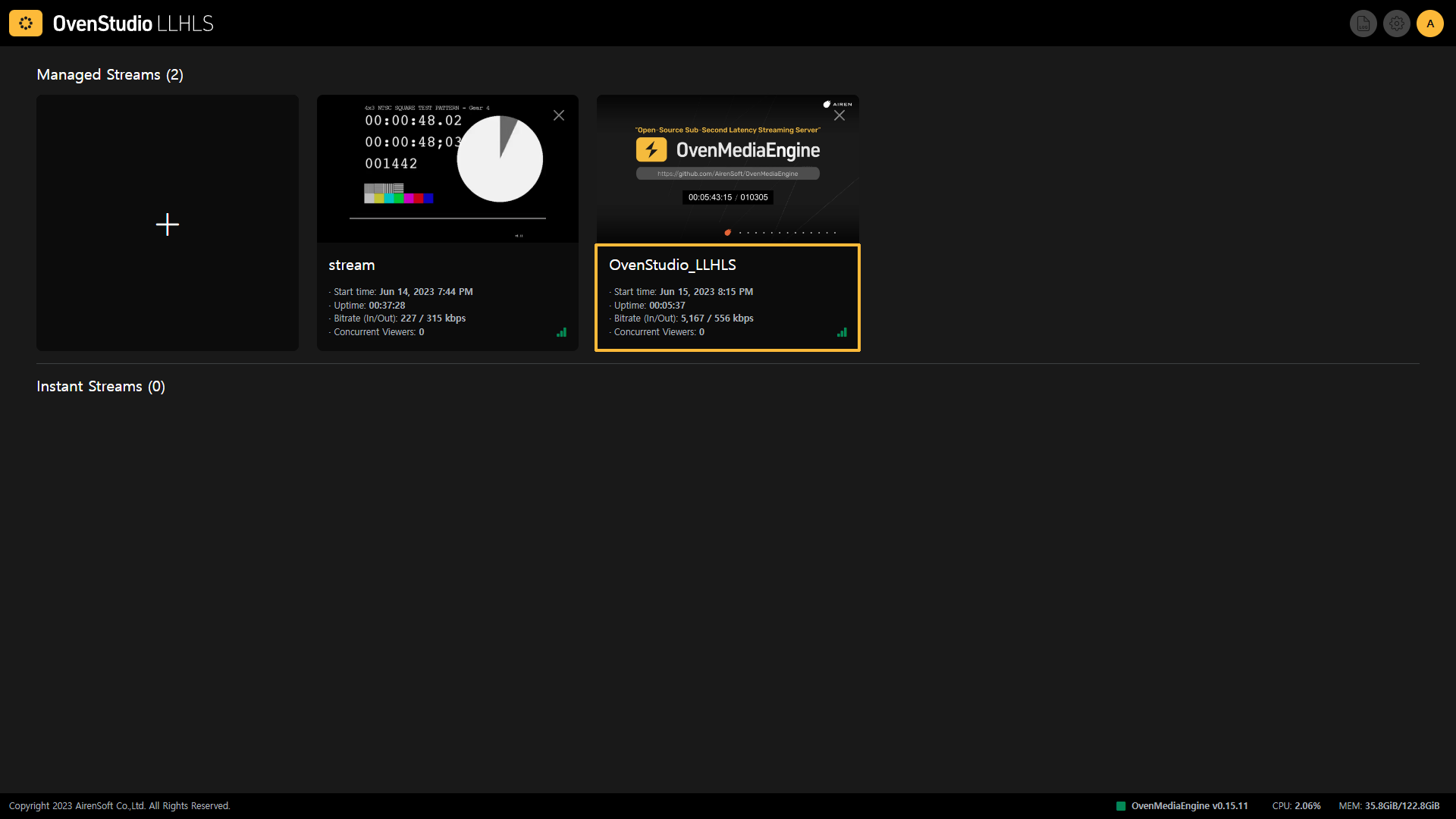Click start time Jun 15, 2023 8:15 PM

706,292
